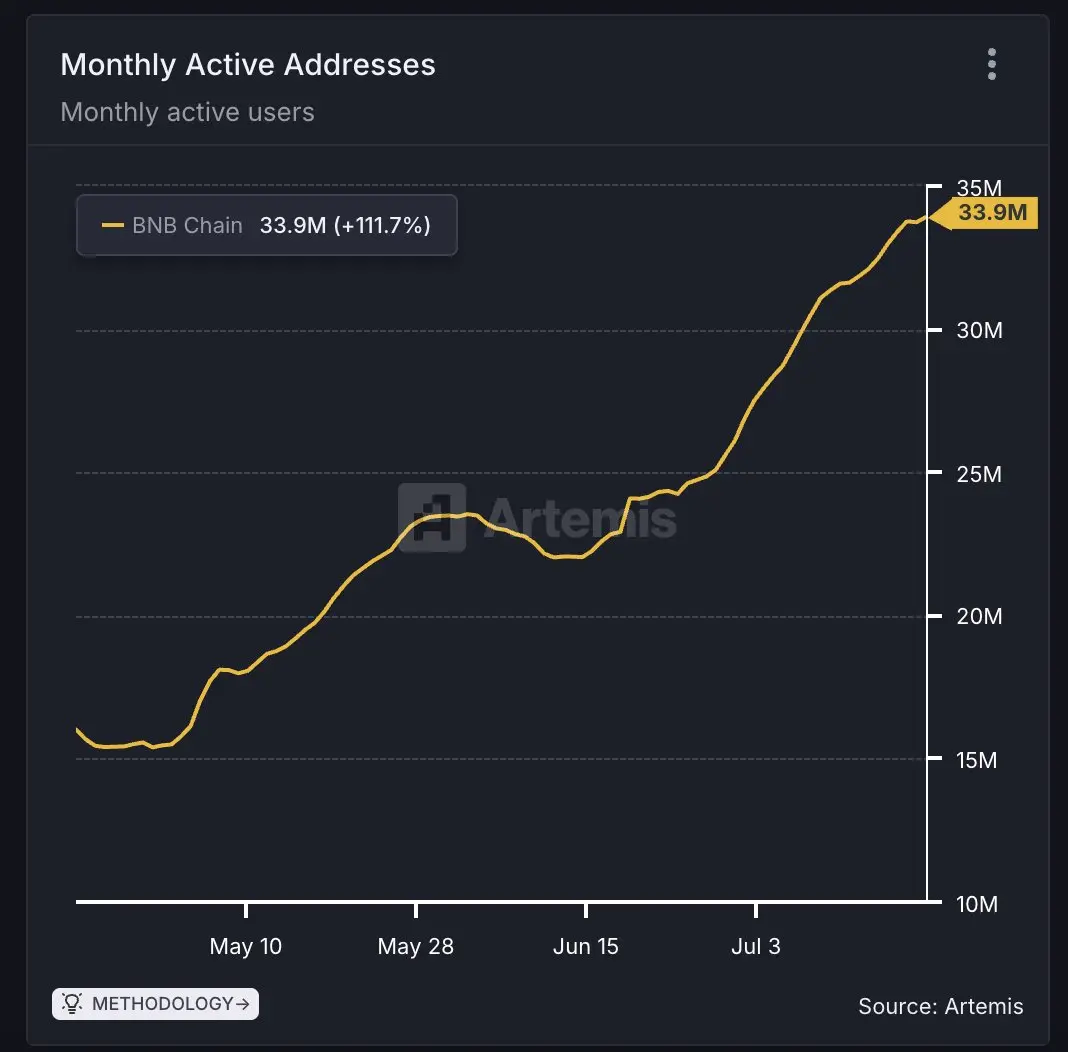Click the BNB Chain legend entry
Image resolution: width=1068 pixels, height=1052 pixels.
click(x=266, y=225)
